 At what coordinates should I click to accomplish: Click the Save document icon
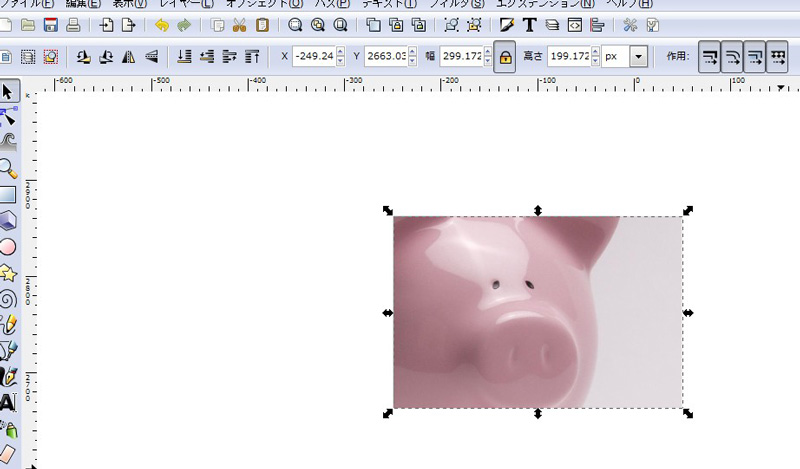coord(50,24)
